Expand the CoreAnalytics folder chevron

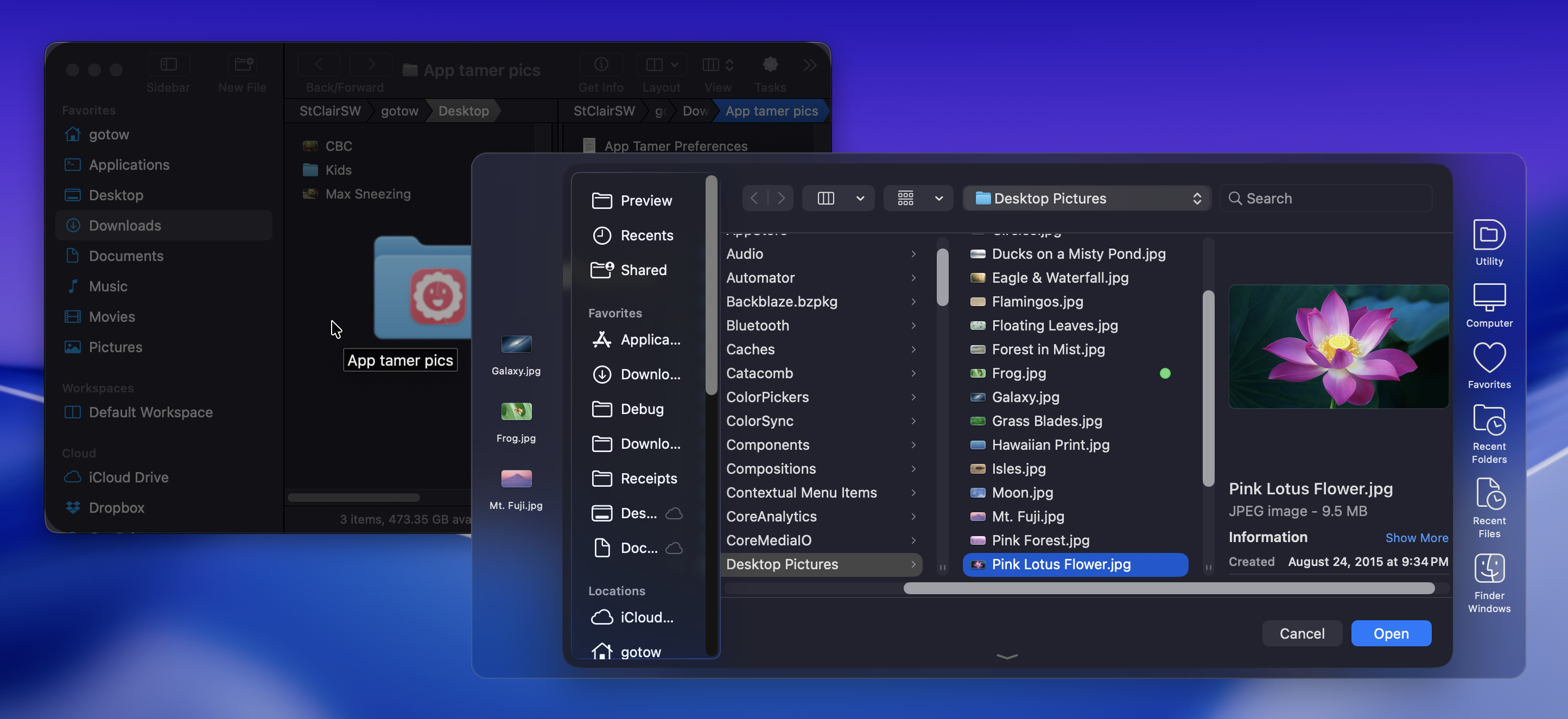pos(913,517)
